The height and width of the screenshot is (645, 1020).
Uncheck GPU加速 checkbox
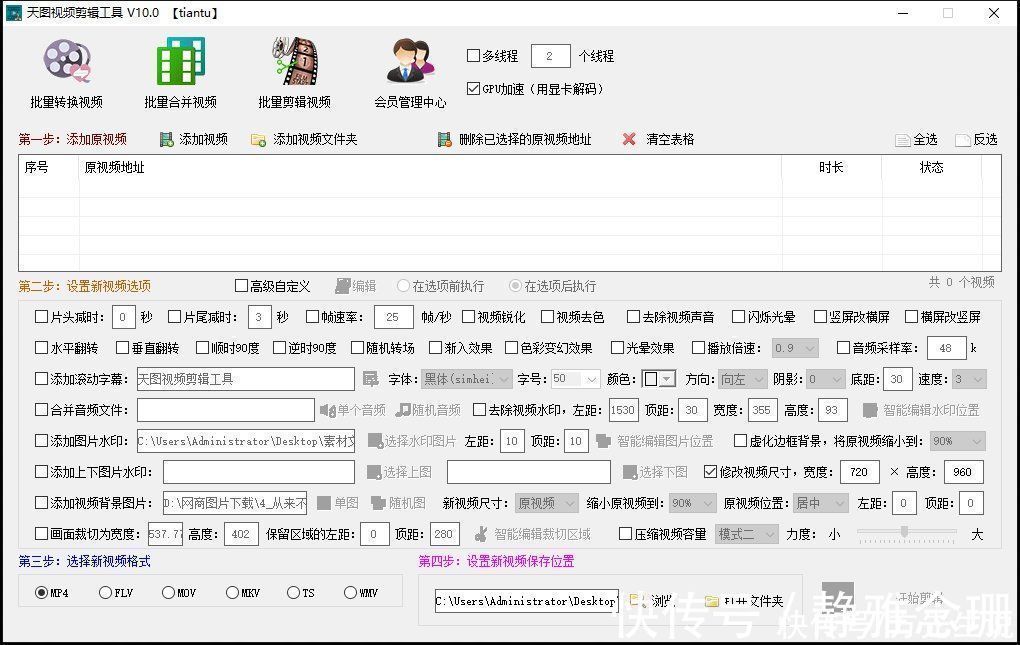click(x=474, y=88)
